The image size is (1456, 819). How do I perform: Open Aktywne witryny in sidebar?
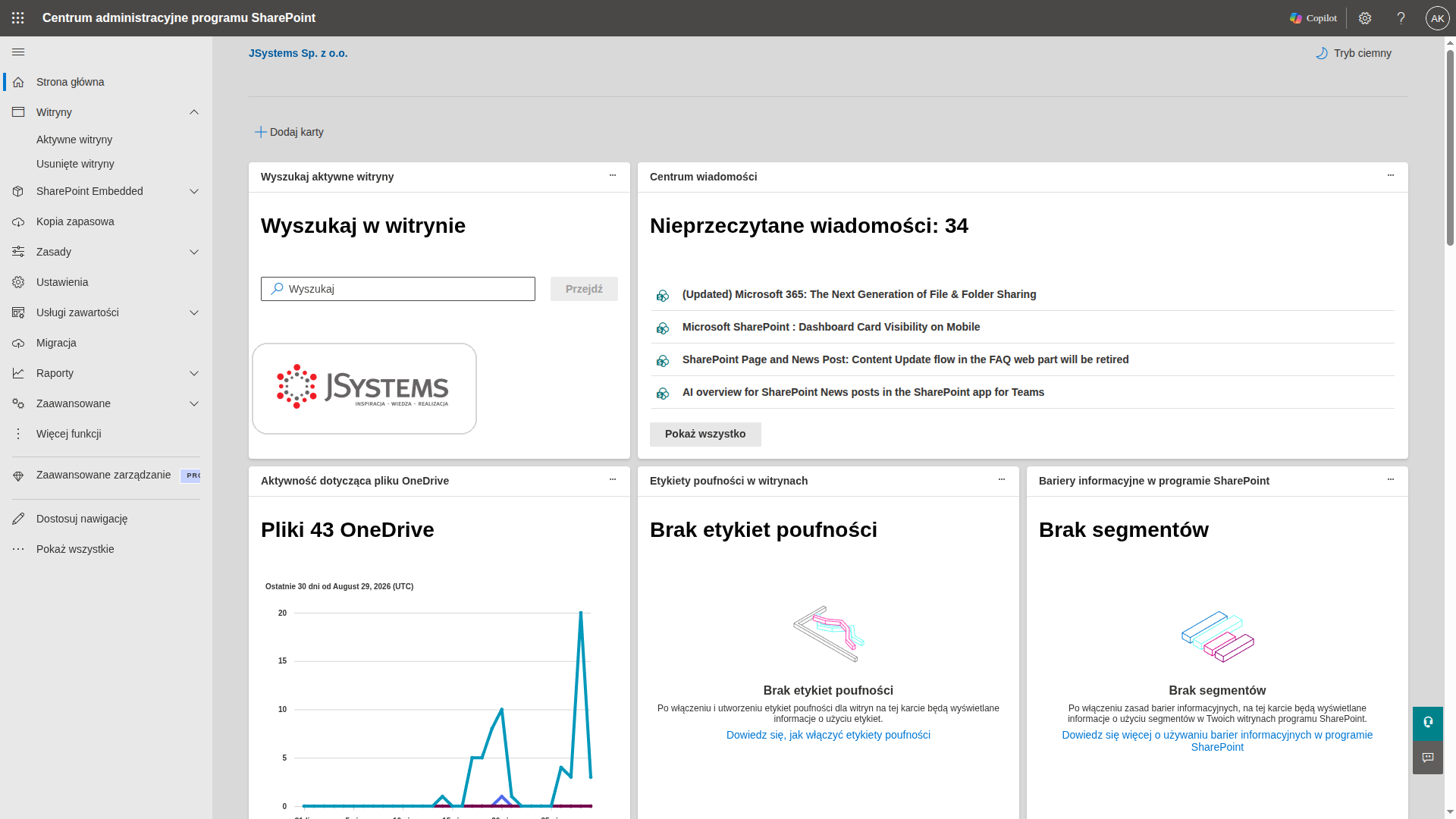[x=74, y=140]
